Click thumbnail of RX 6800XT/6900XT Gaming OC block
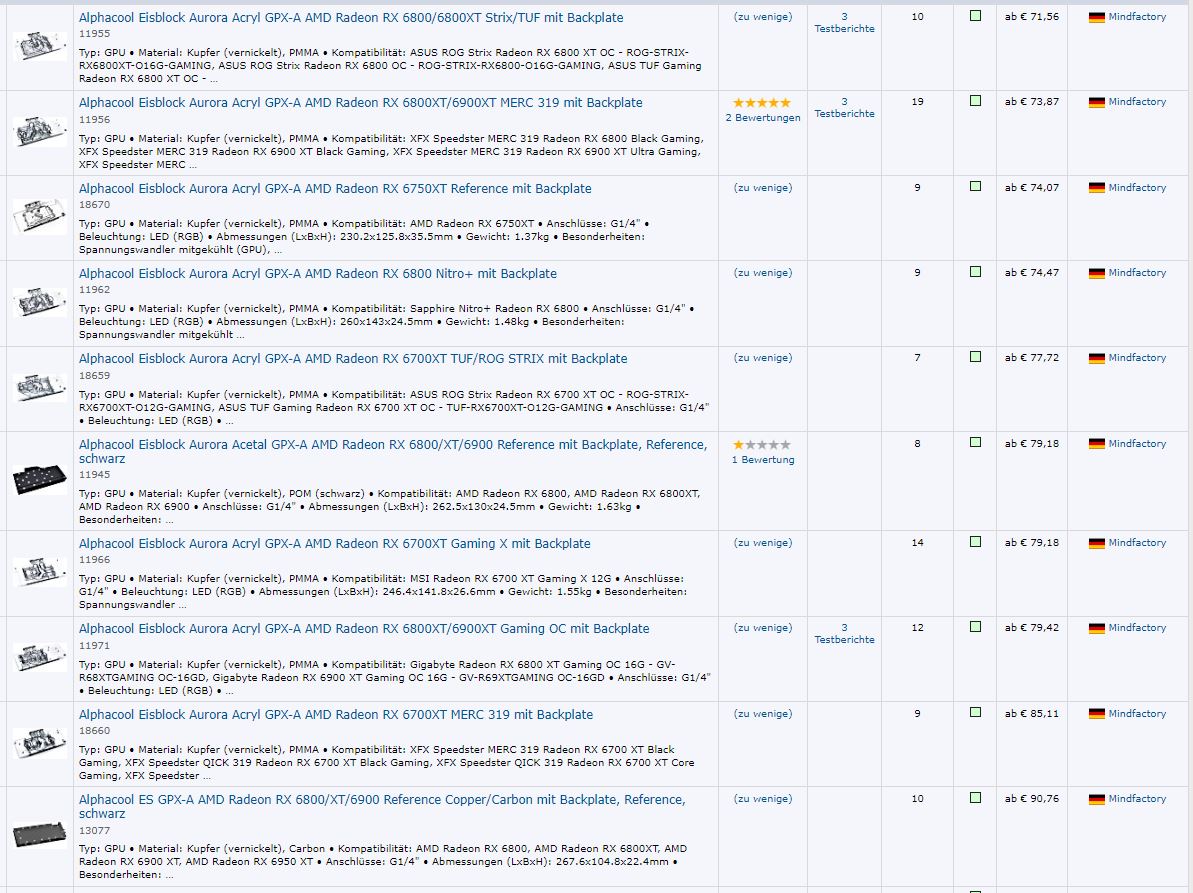The height and width of the screenshot is (893, 1193). pyautogui.click(x=40, y=658)
